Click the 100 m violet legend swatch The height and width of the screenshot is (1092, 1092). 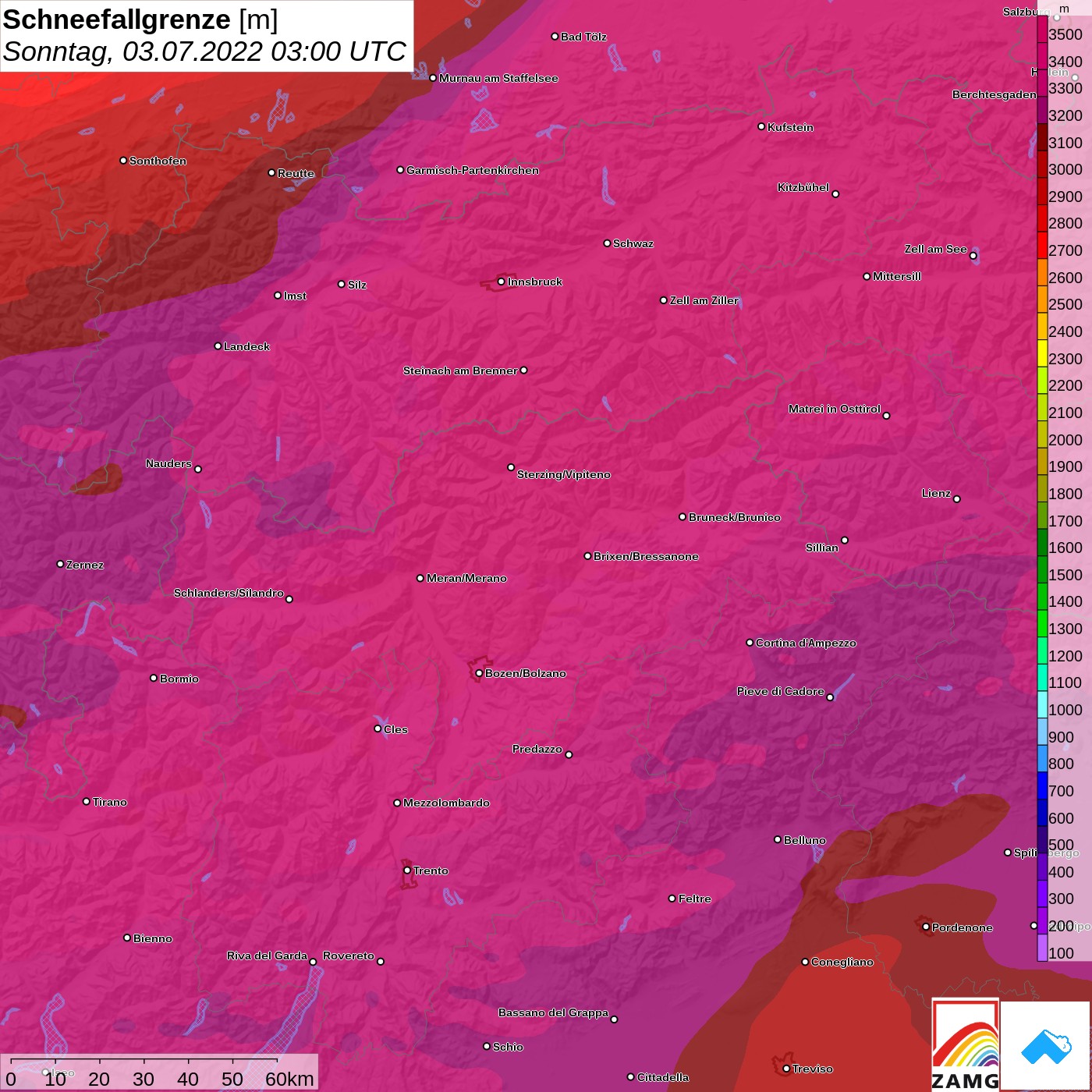[x=1042, y=948]
